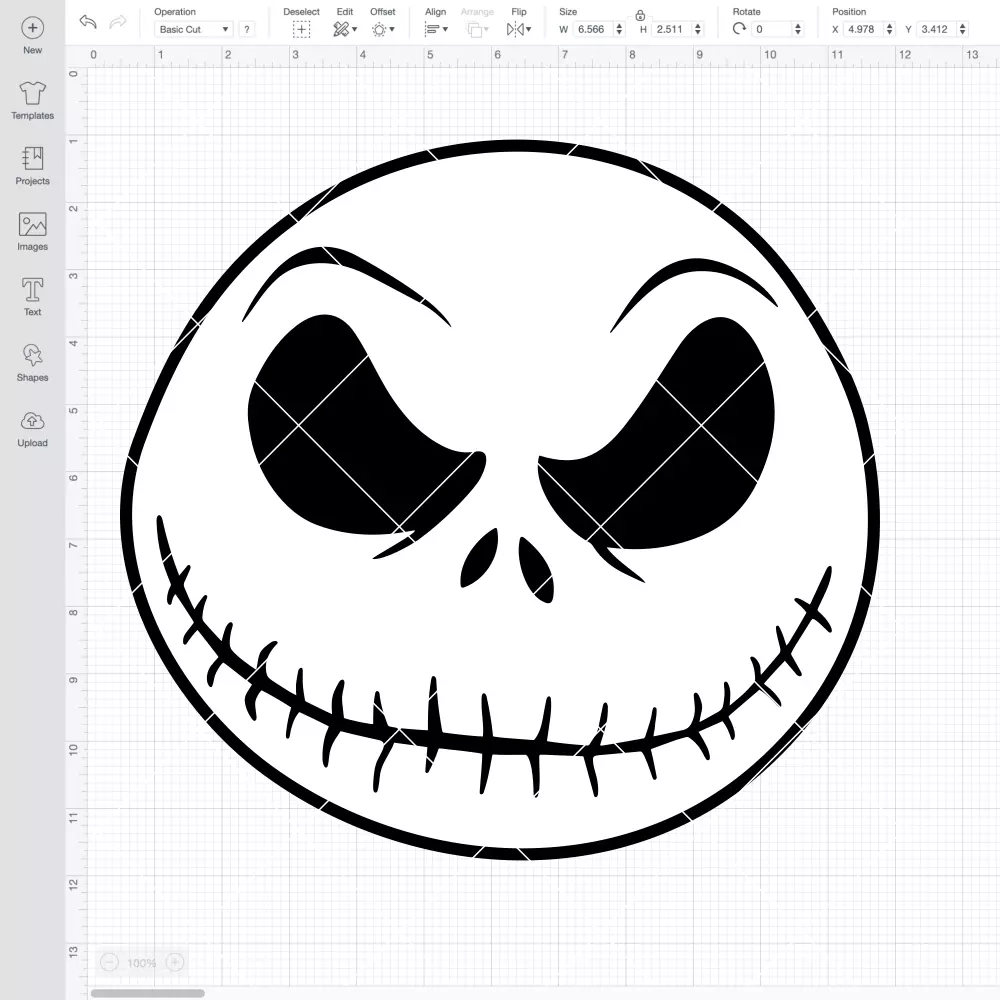Image resolution: width=1000 pixels, height=1000 pixels.
Task: Open the Templates panel
Action: point(33,101)
